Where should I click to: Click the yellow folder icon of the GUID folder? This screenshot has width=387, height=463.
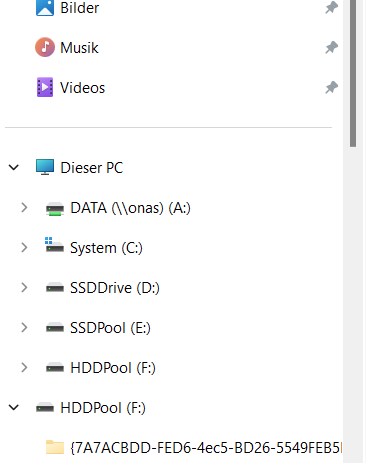55,447
